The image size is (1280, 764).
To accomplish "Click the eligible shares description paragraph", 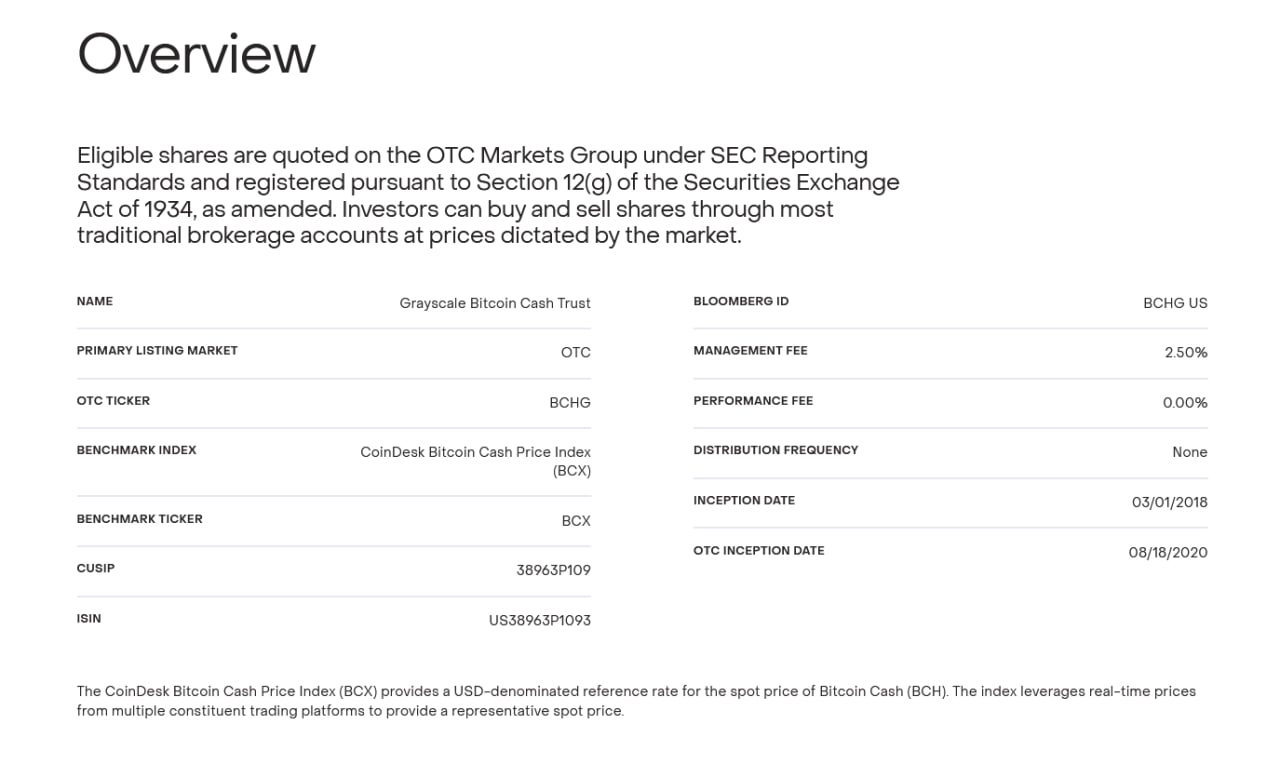I will (488, 196).
